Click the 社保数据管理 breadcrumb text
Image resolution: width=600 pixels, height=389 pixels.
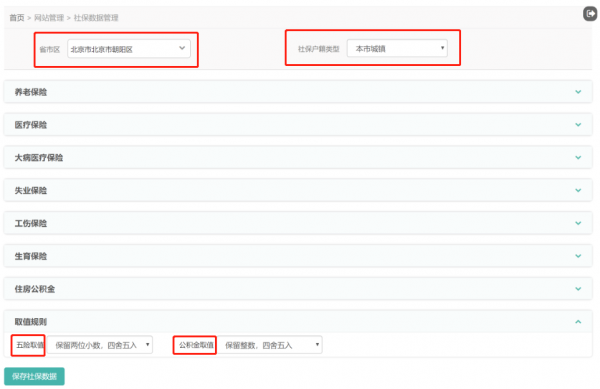click(96, 18)
